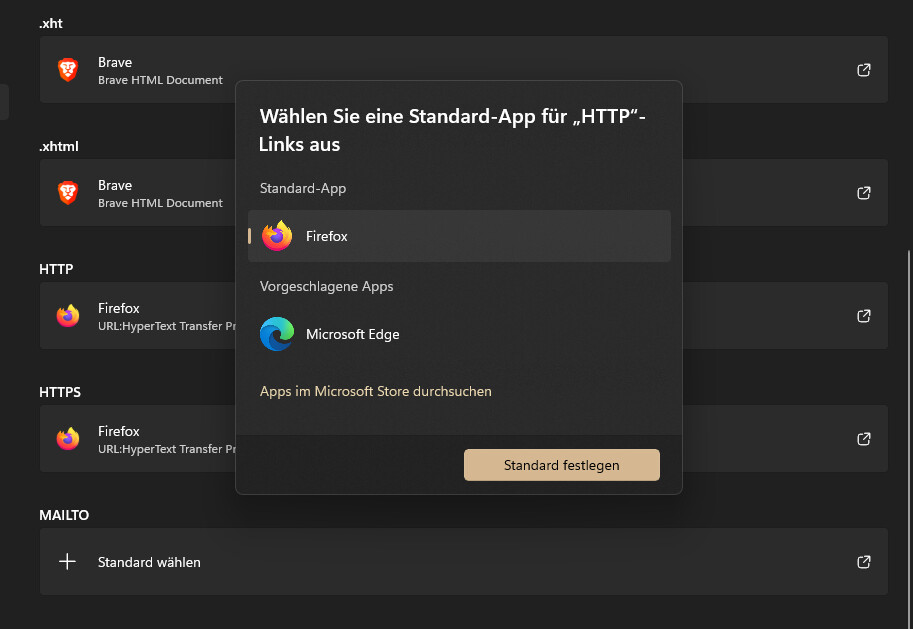Open external link icon for .xhtml row
This screenshot has height=629, width=913.
click(864, 193)
